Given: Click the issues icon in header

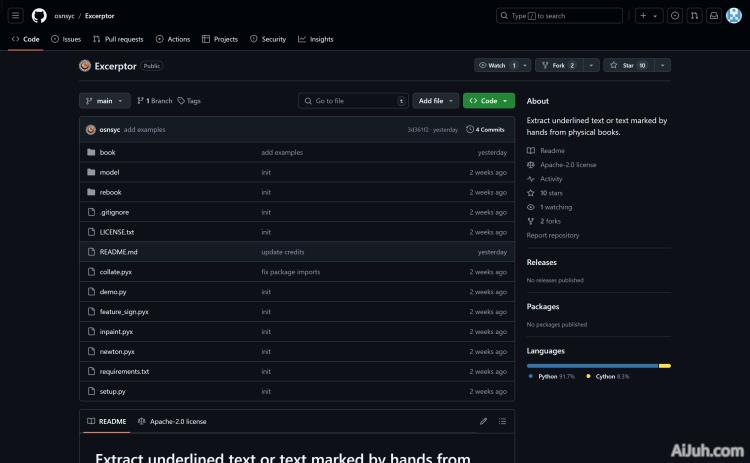Looking at the screenshot, I should pos(675,16).
